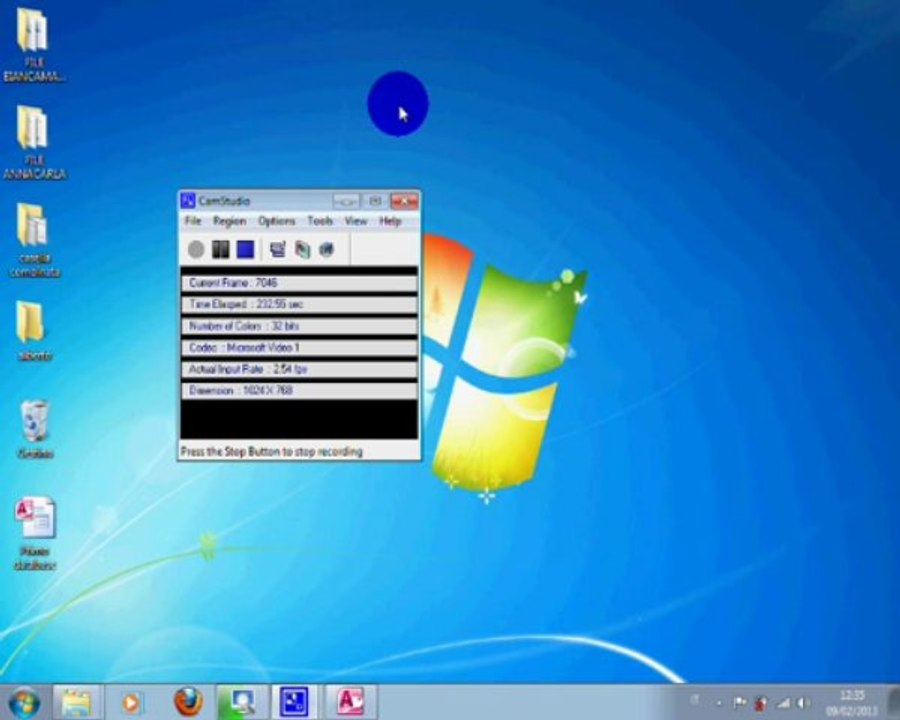Open the Options menu

(276, 221)
